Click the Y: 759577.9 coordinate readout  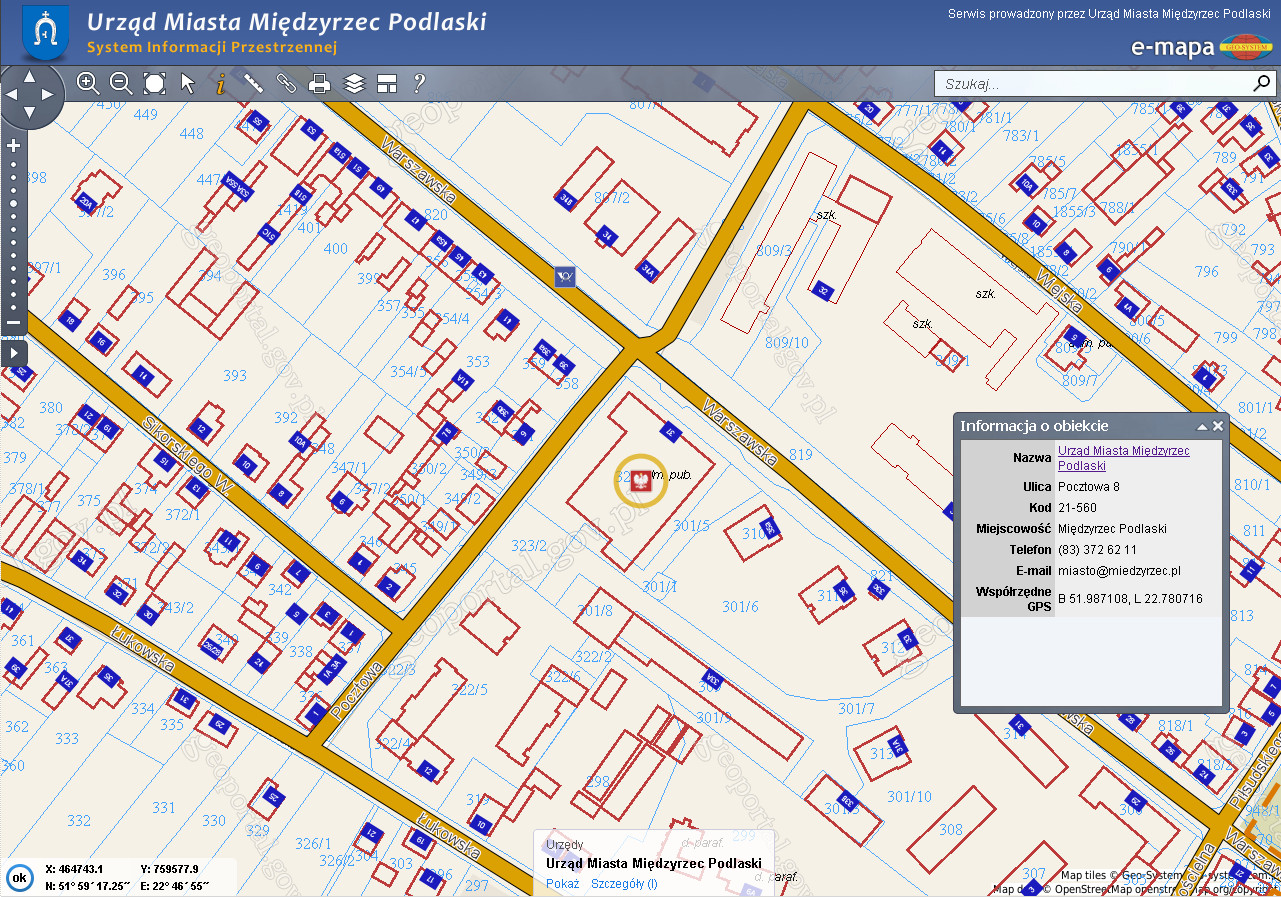pos(169,869)
